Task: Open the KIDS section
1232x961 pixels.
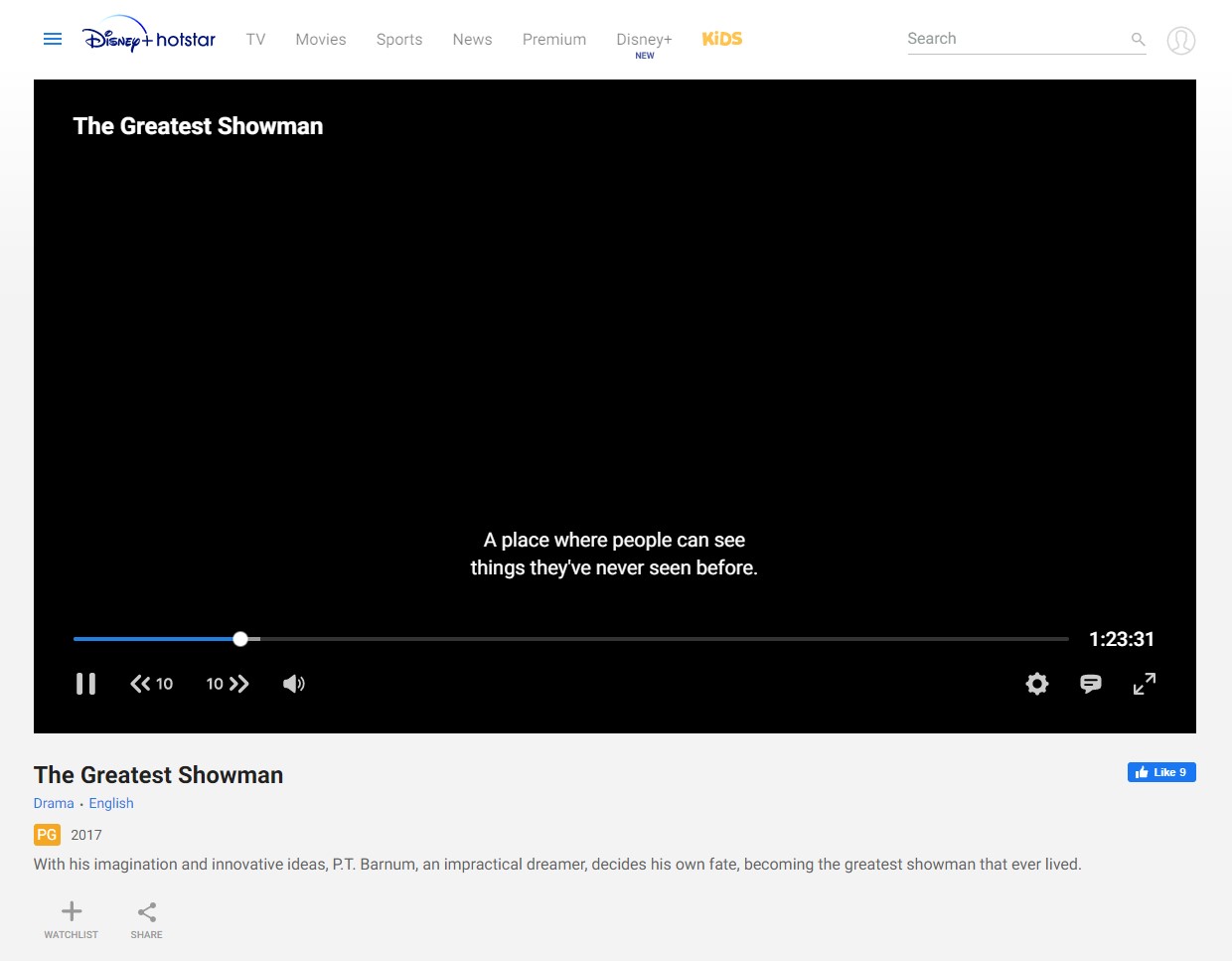Action: 722,39
